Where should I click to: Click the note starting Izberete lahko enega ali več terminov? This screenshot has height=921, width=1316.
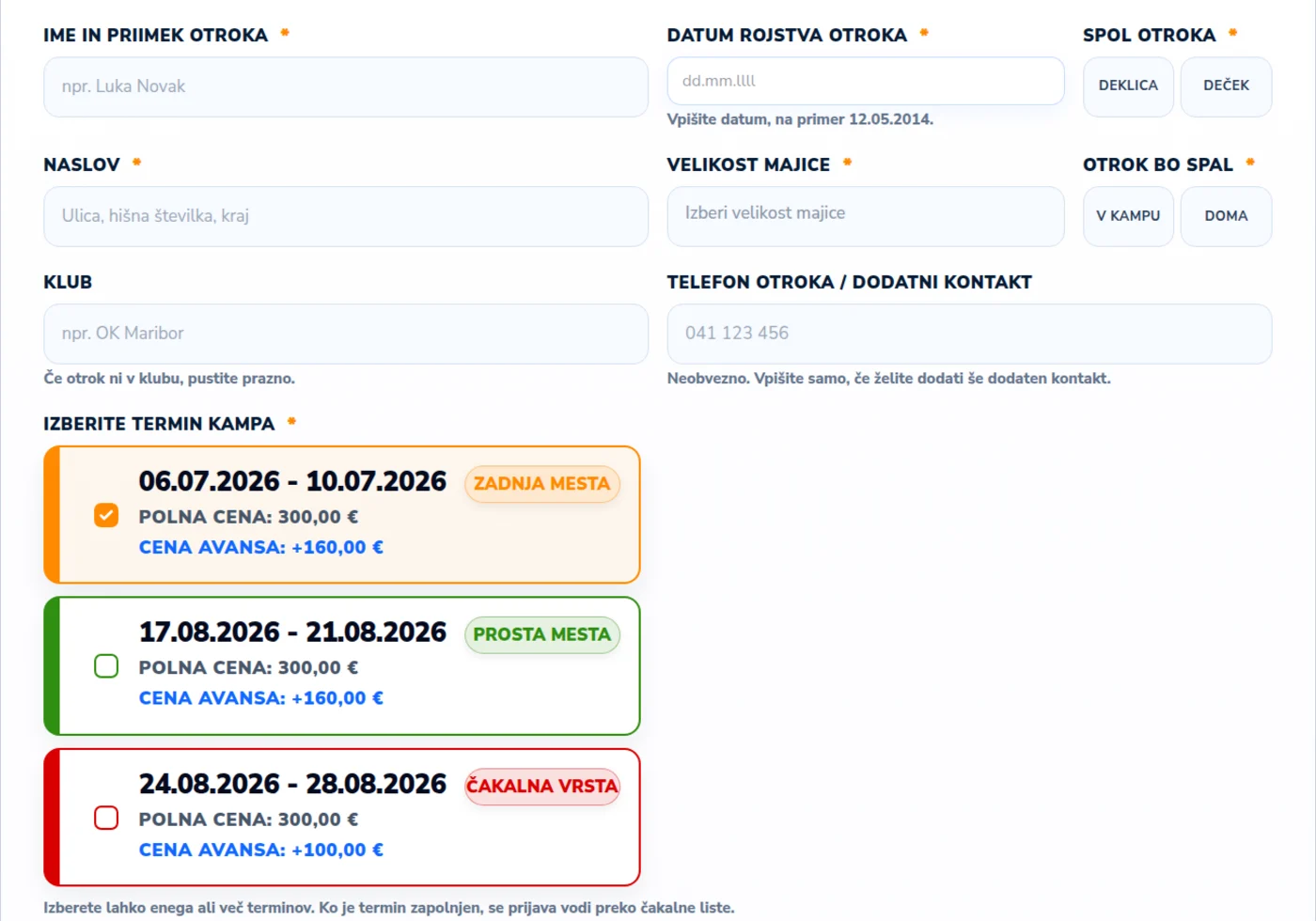coord(389,908)
